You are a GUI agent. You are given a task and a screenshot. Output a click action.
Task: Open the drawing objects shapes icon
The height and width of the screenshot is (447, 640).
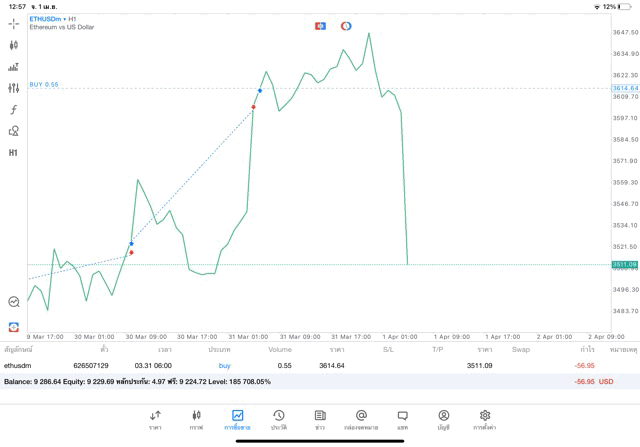click(x=13, y=131)
